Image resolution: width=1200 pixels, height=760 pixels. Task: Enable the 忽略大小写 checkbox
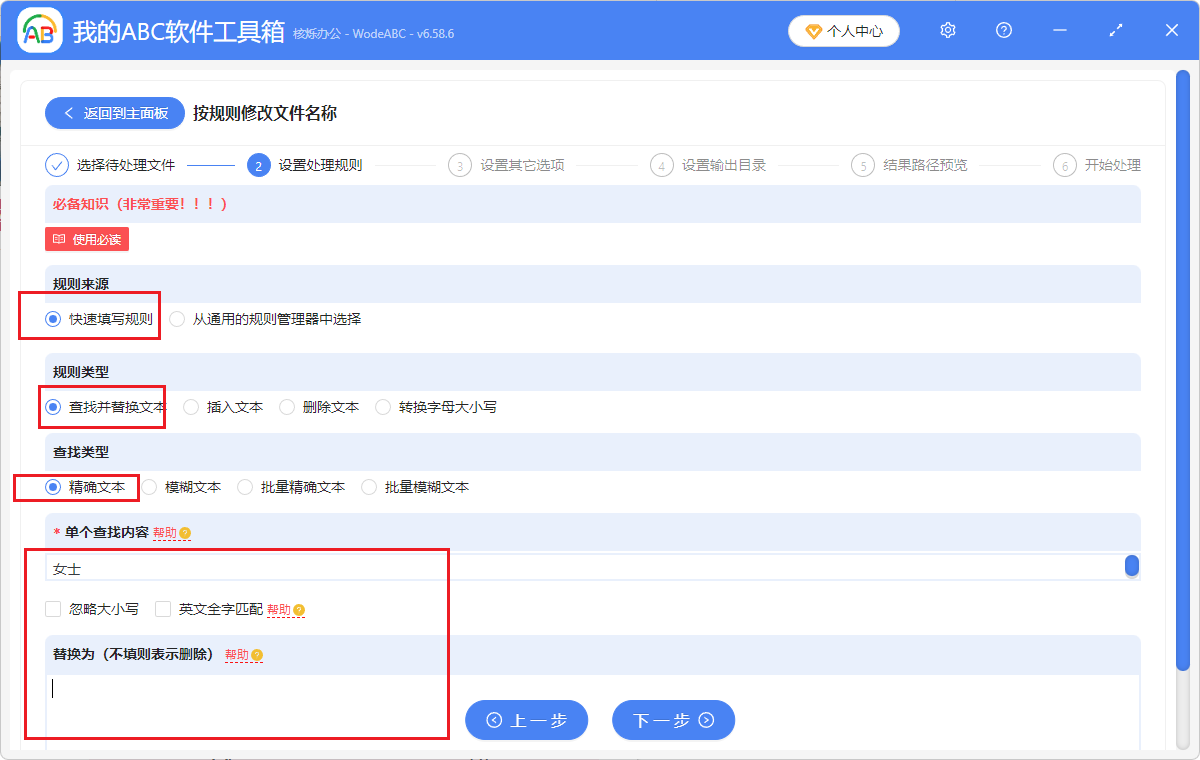52,607
